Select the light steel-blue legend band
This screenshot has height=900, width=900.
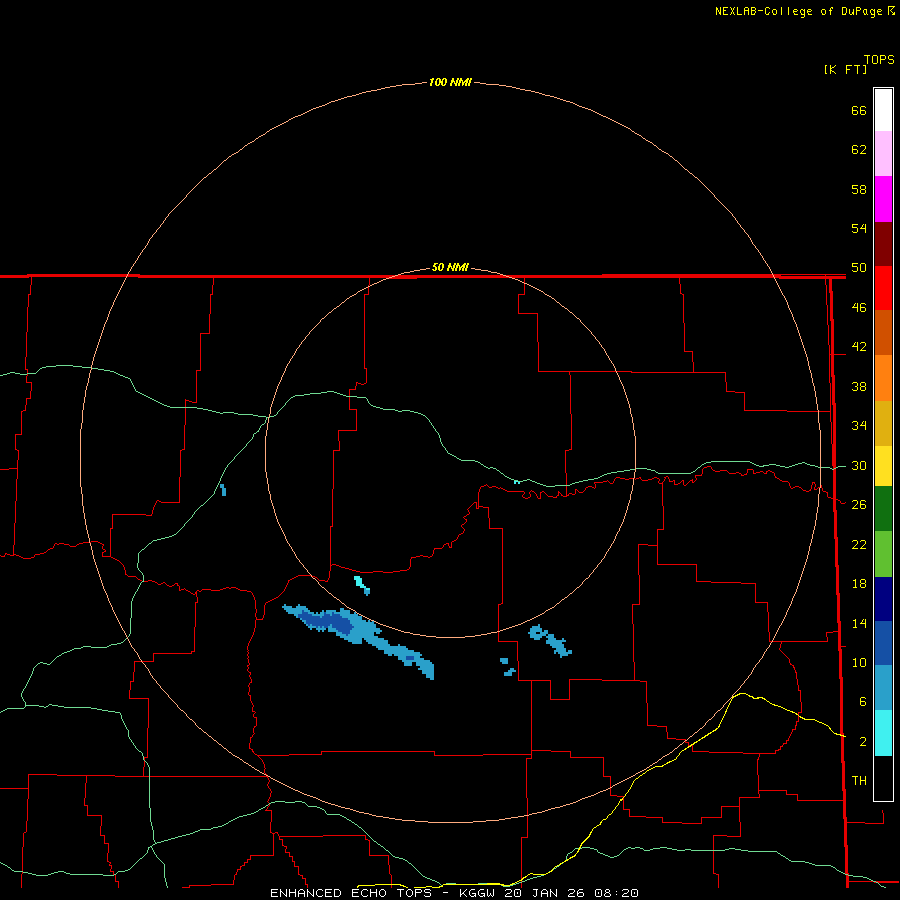tap(883, 688)
